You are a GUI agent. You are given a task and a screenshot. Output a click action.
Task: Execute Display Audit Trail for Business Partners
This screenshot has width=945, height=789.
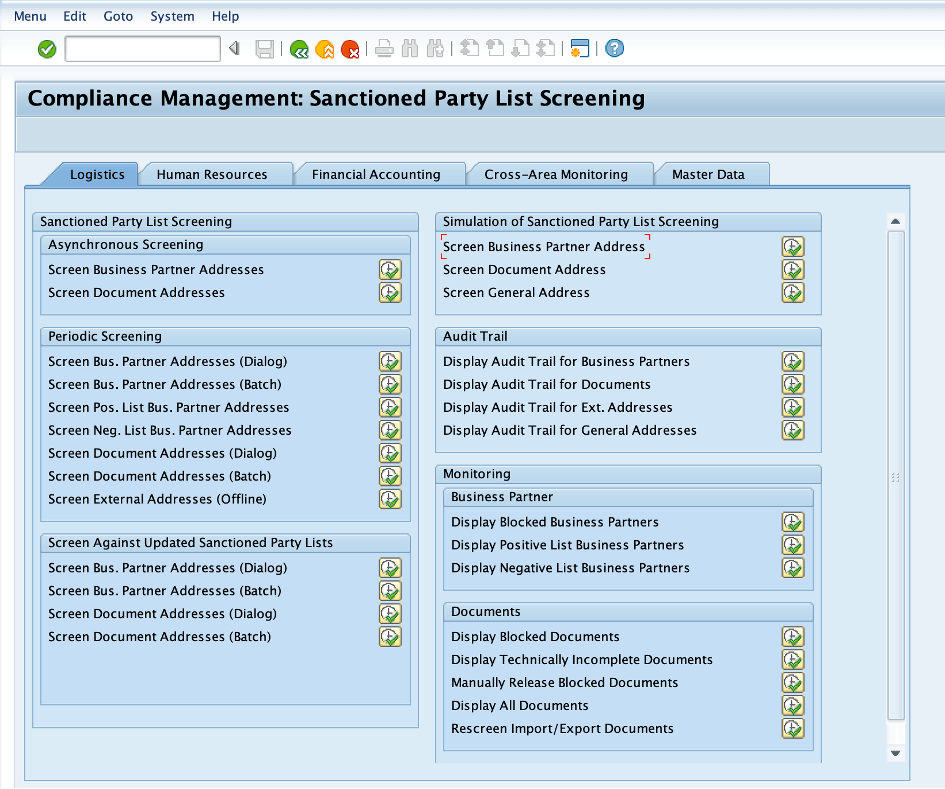pos(793,362)
